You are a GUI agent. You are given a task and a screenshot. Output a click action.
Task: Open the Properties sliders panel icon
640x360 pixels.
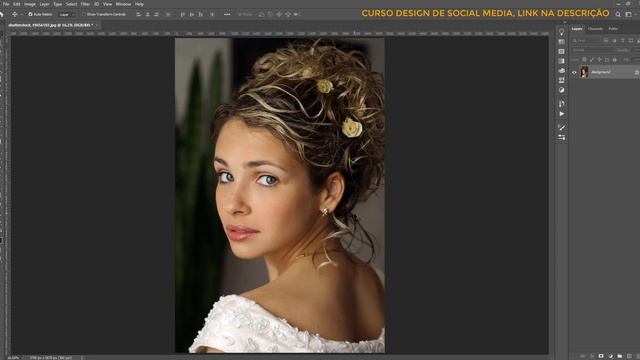[562, 138]
